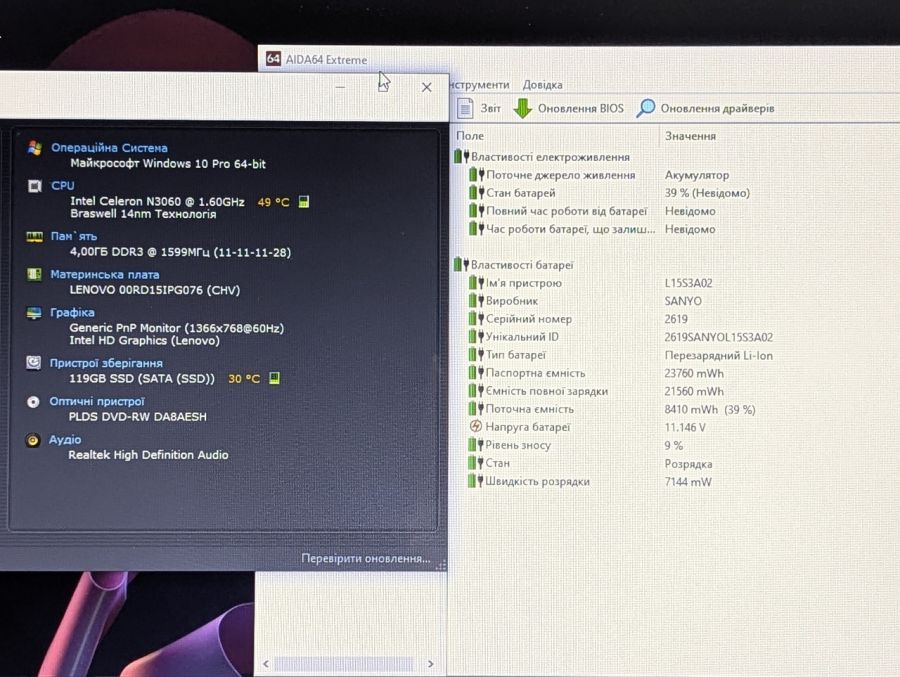The width and height of the screenshot is (900, 677).
Task: Click the value 7144 mW
Action: (688, 482)
